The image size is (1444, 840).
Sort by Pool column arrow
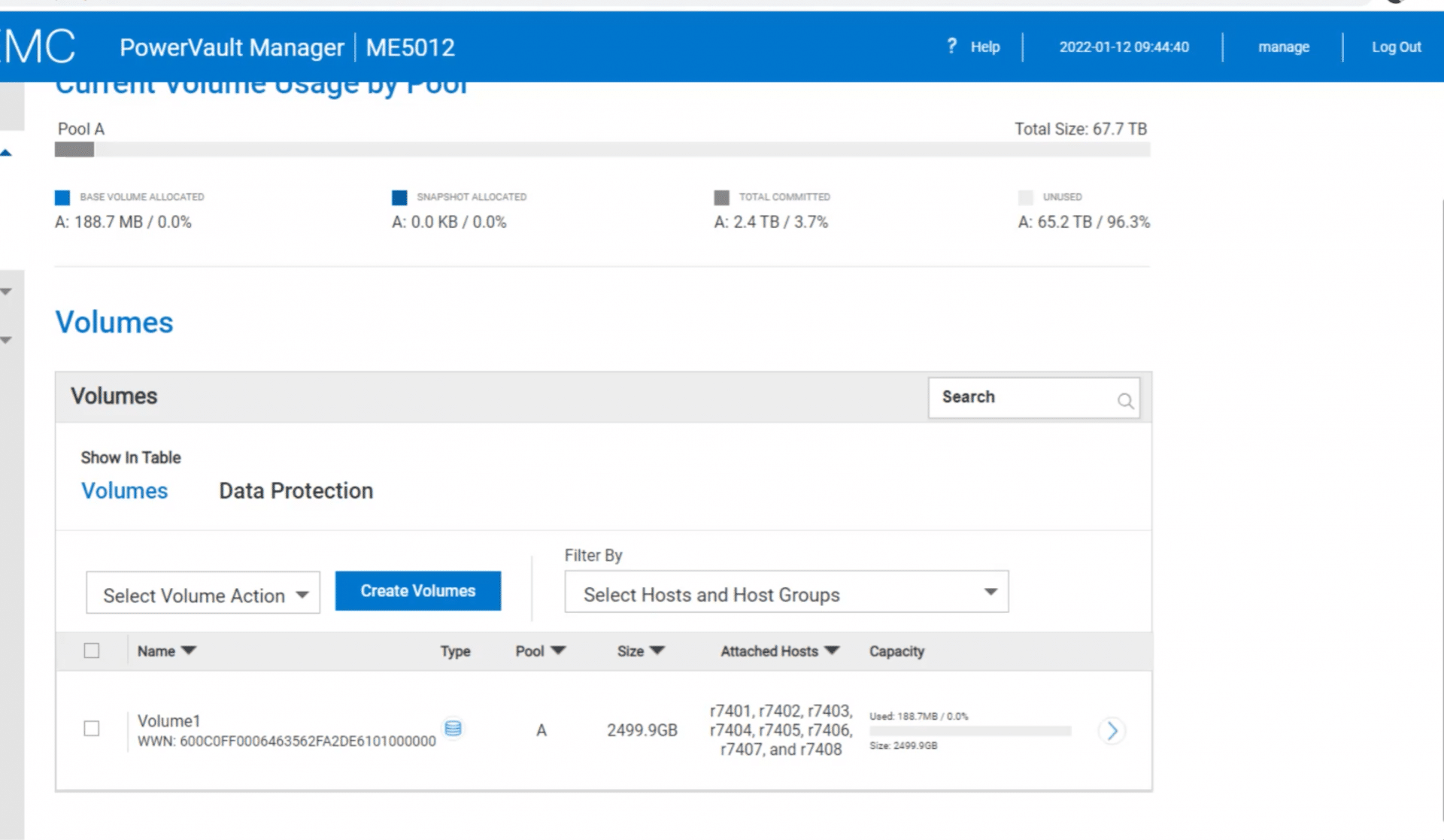[558, 650]
